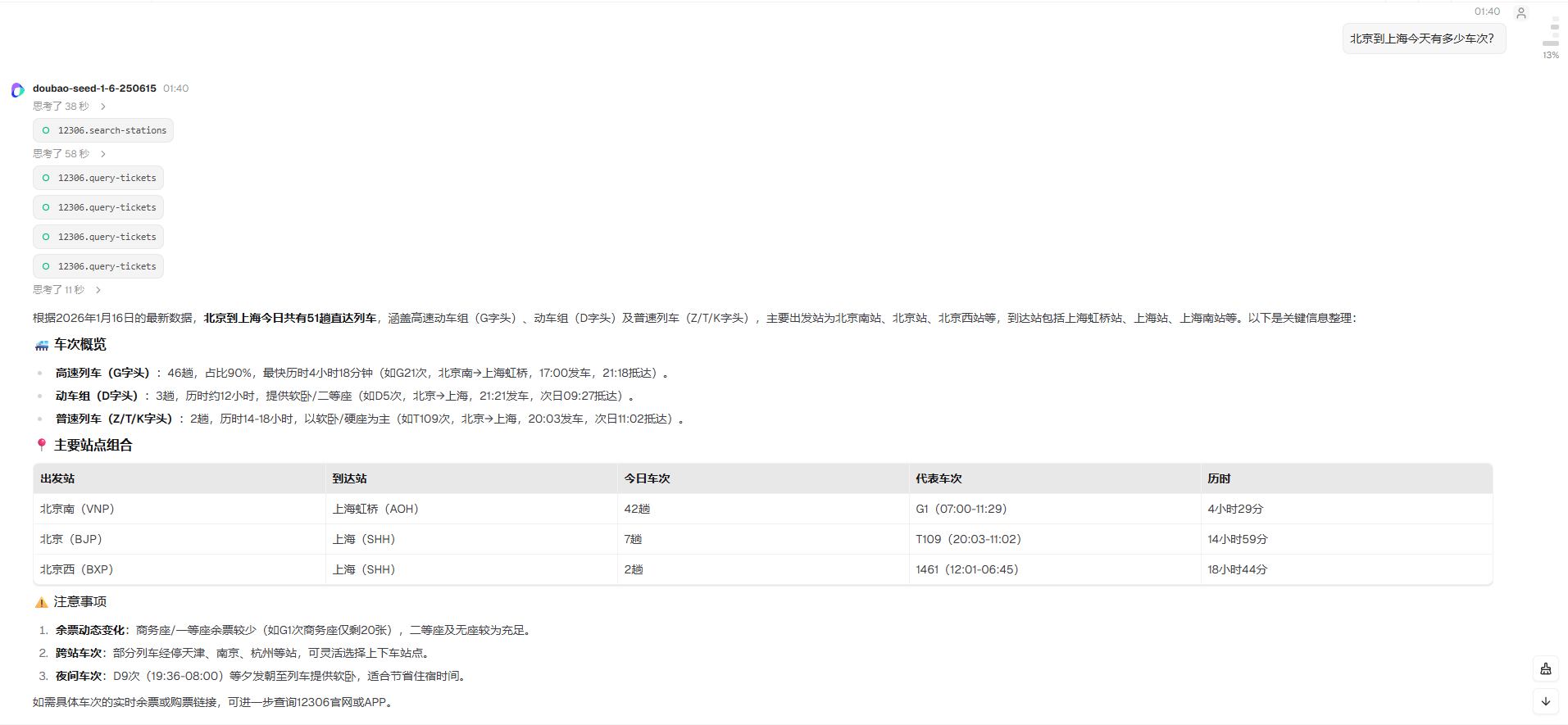The height and width of the screenshot is (725, 1568).
Task: Click the user avatar icon
Action: click(1521, 13)
